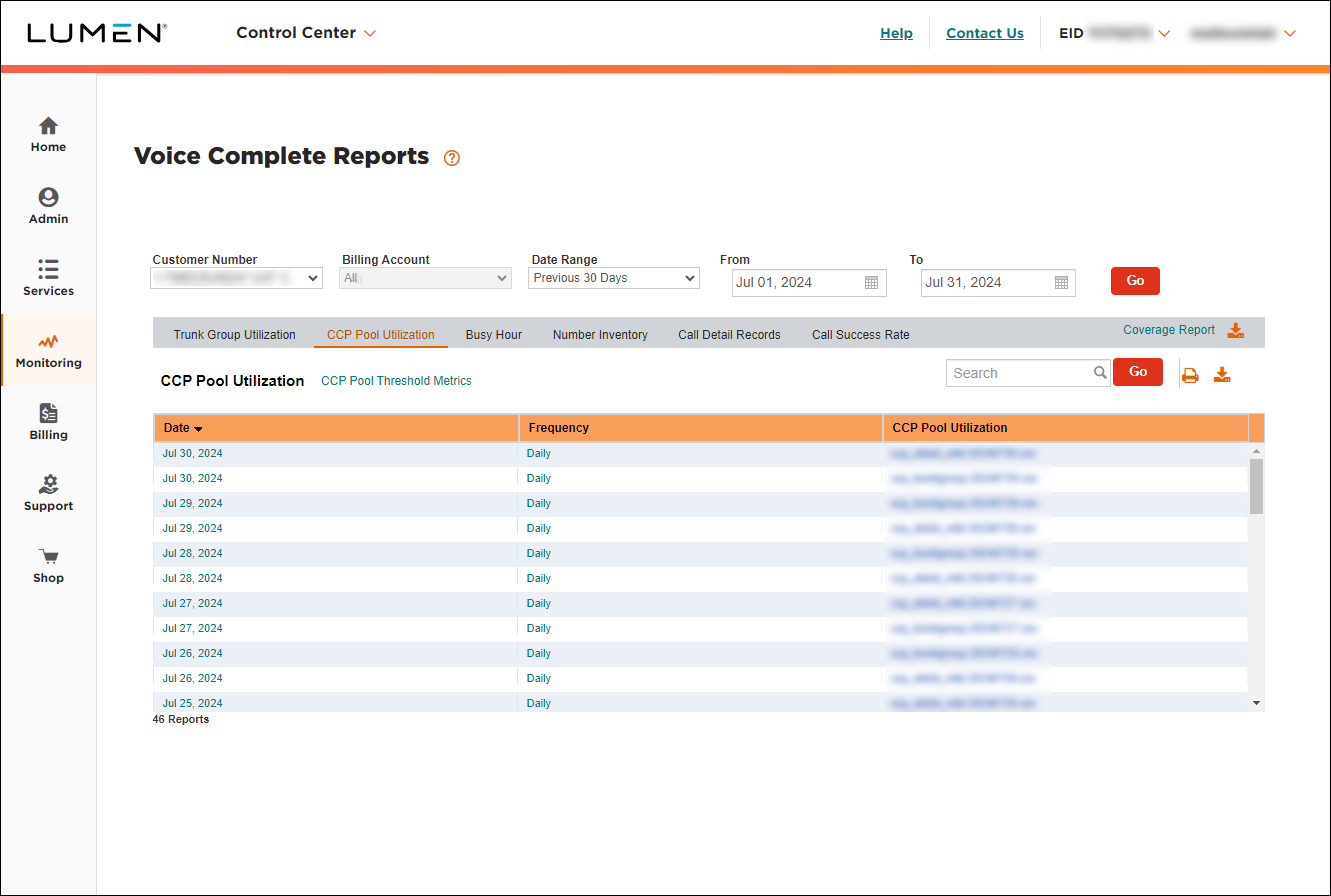Open Services from the left navigation
The width and height of the screenshot is (1331, 896).
[48, 270]
